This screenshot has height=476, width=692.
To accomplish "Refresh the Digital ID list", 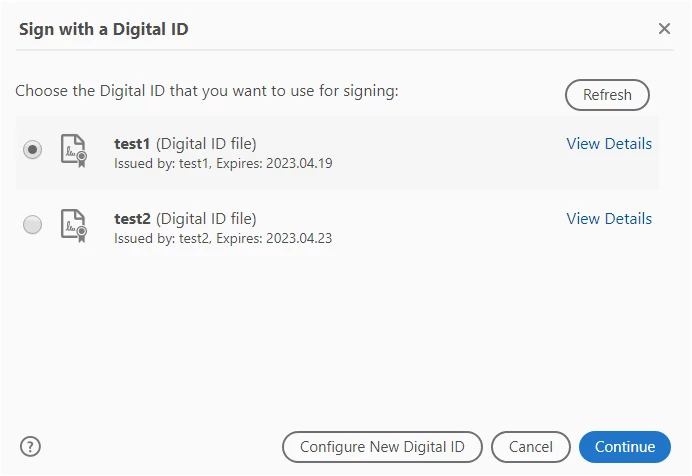I will [607, 95].
